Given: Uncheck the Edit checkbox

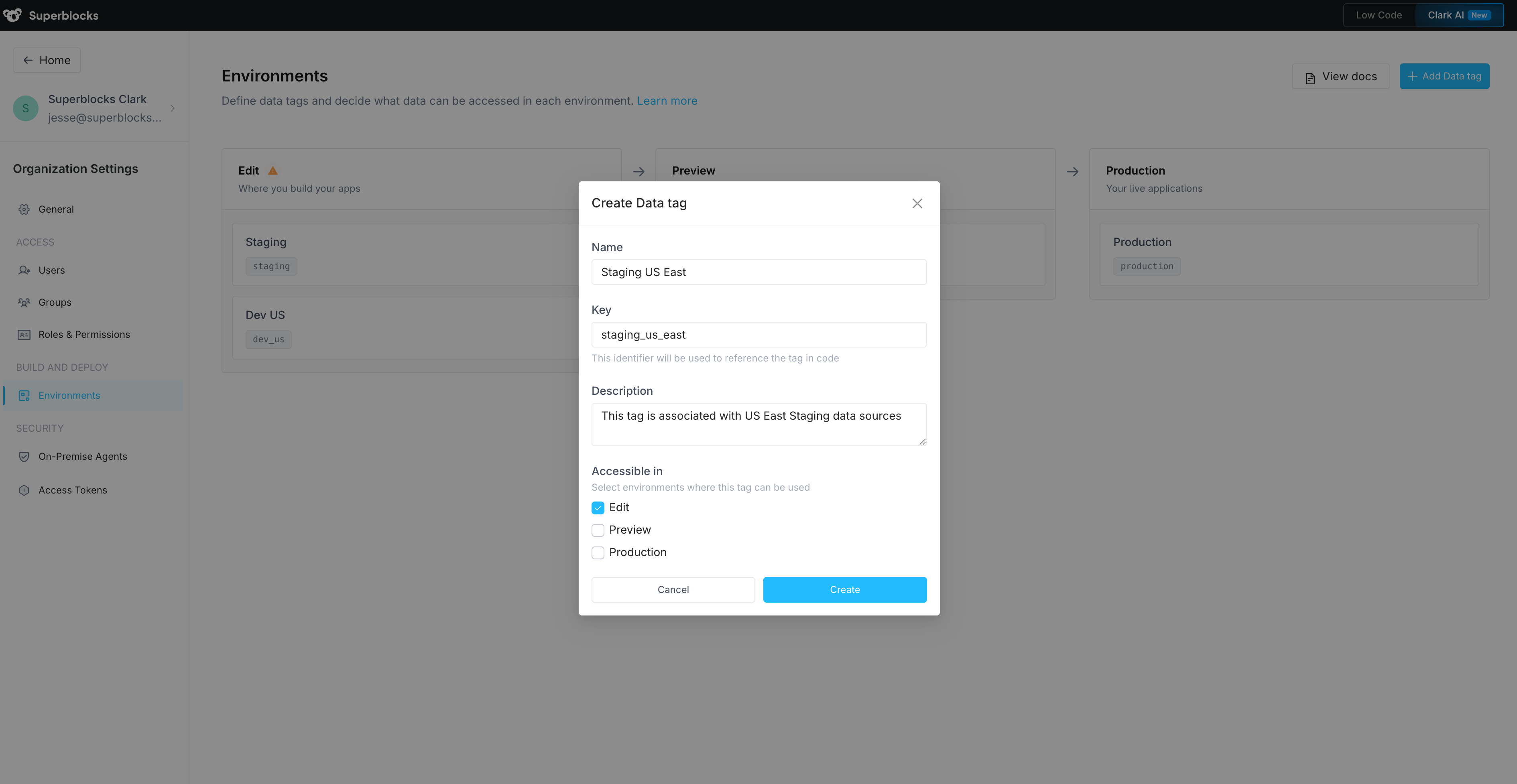Looking at the screenshot, I should point(598,507).
